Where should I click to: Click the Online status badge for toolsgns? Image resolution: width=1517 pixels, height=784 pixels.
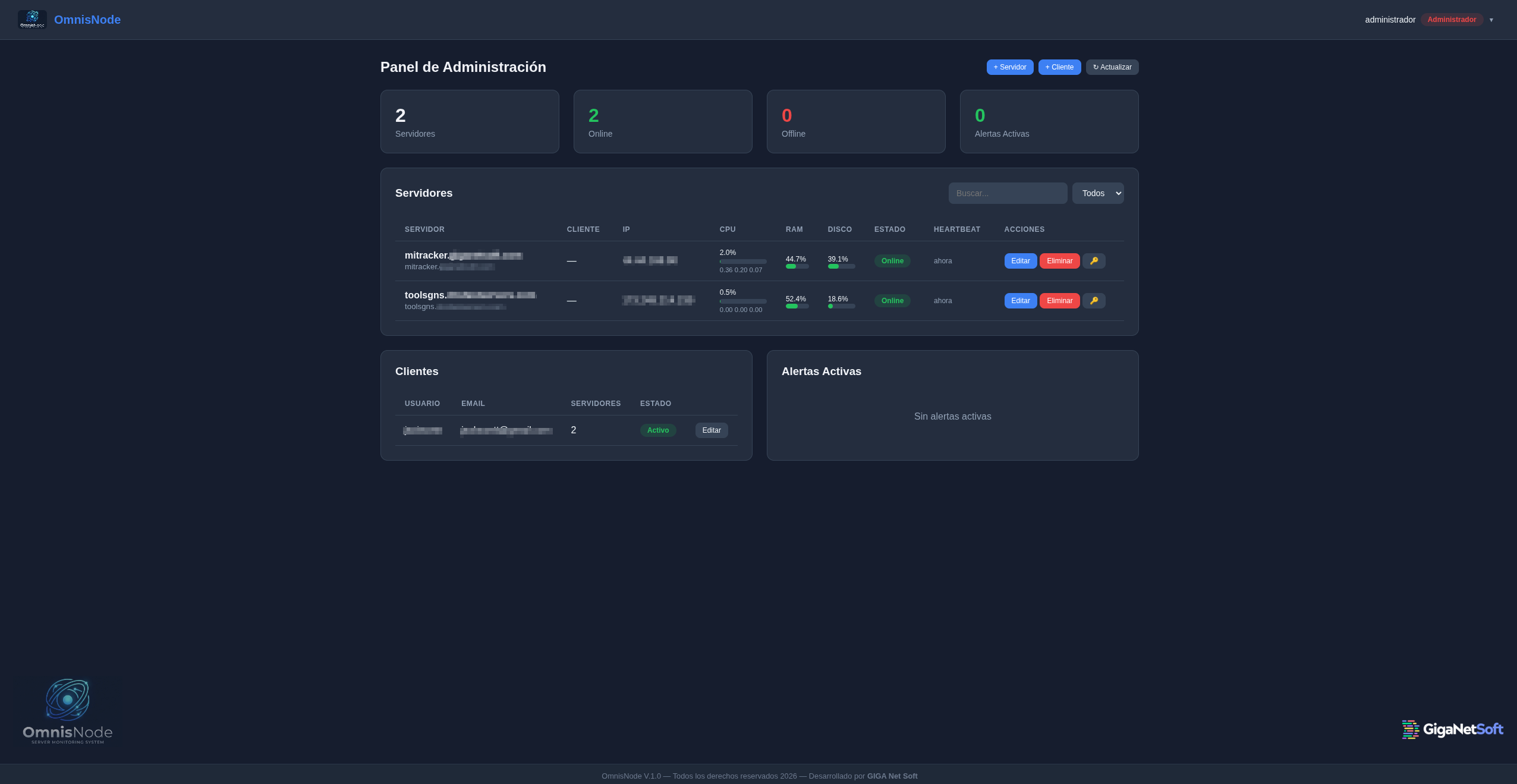[x=892, y=301]
